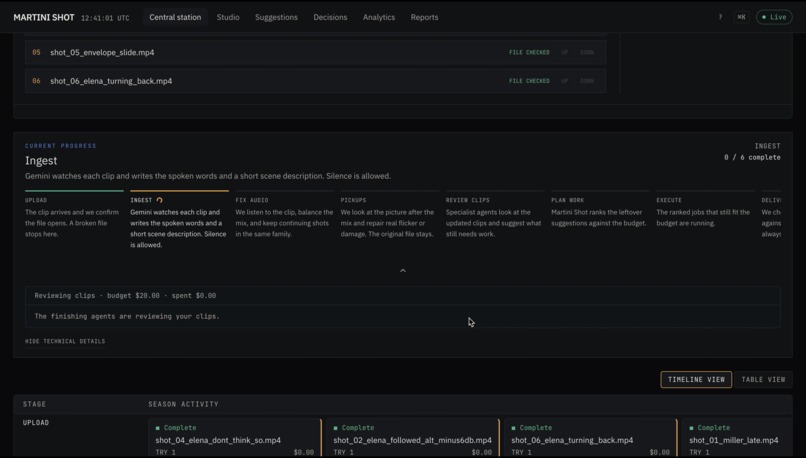Click Hide Technical Details link
This screenshot has width=806, height=458.
point(65,341)
